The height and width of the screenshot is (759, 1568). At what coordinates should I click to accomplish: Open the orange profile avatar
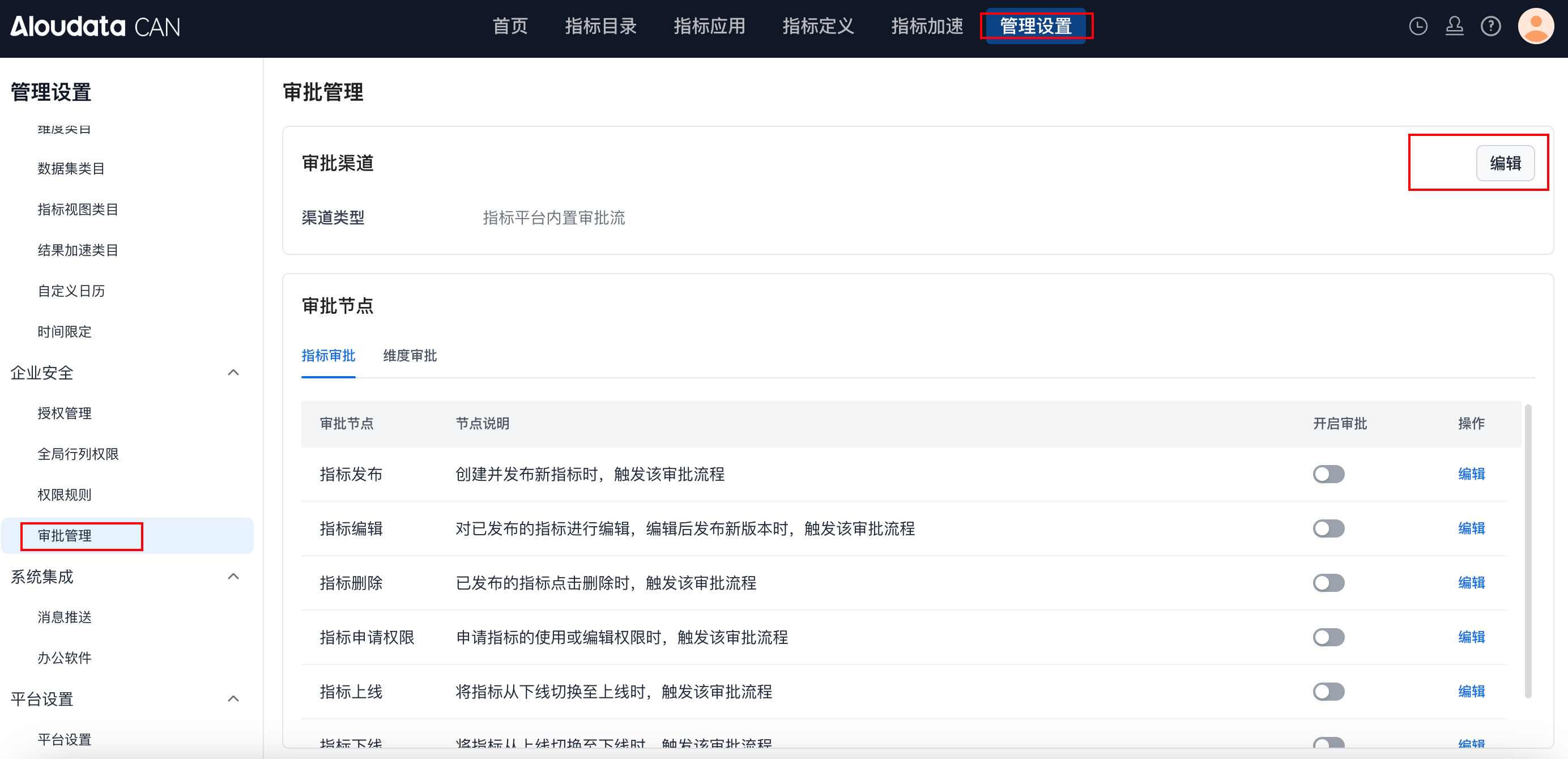(x=1535, y=26)
